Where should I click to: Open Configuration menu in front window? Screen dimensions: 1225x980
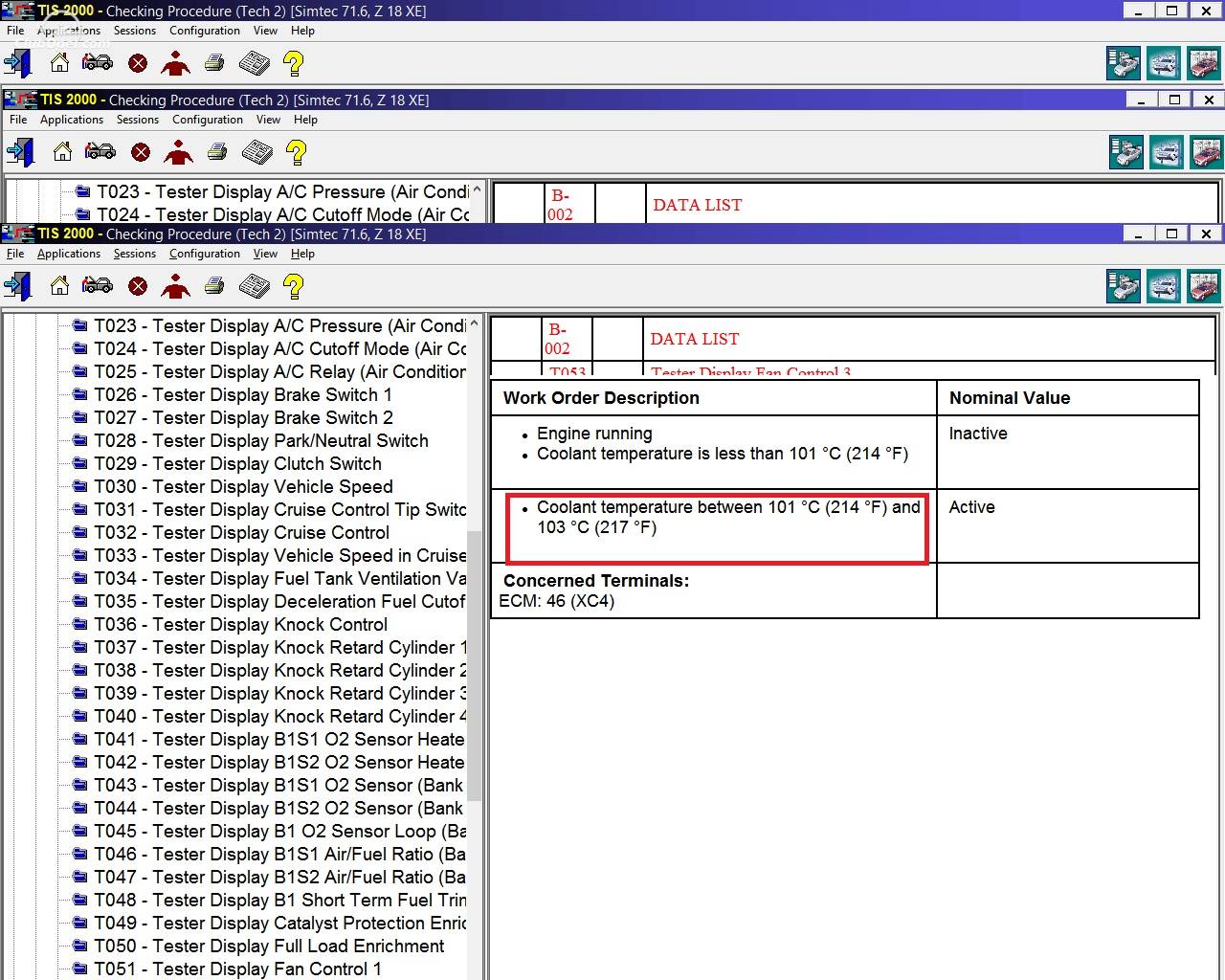click(x=205, y=254)
